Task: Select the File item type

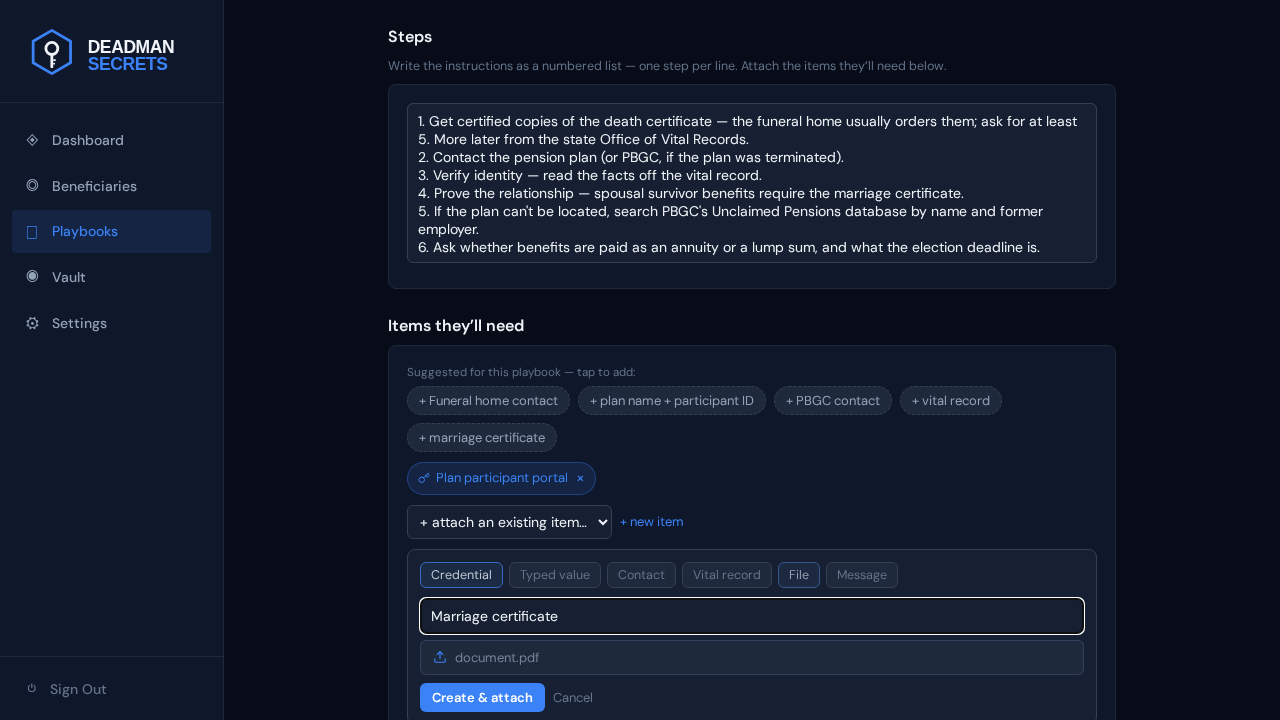Action: [x=799, y=575]
